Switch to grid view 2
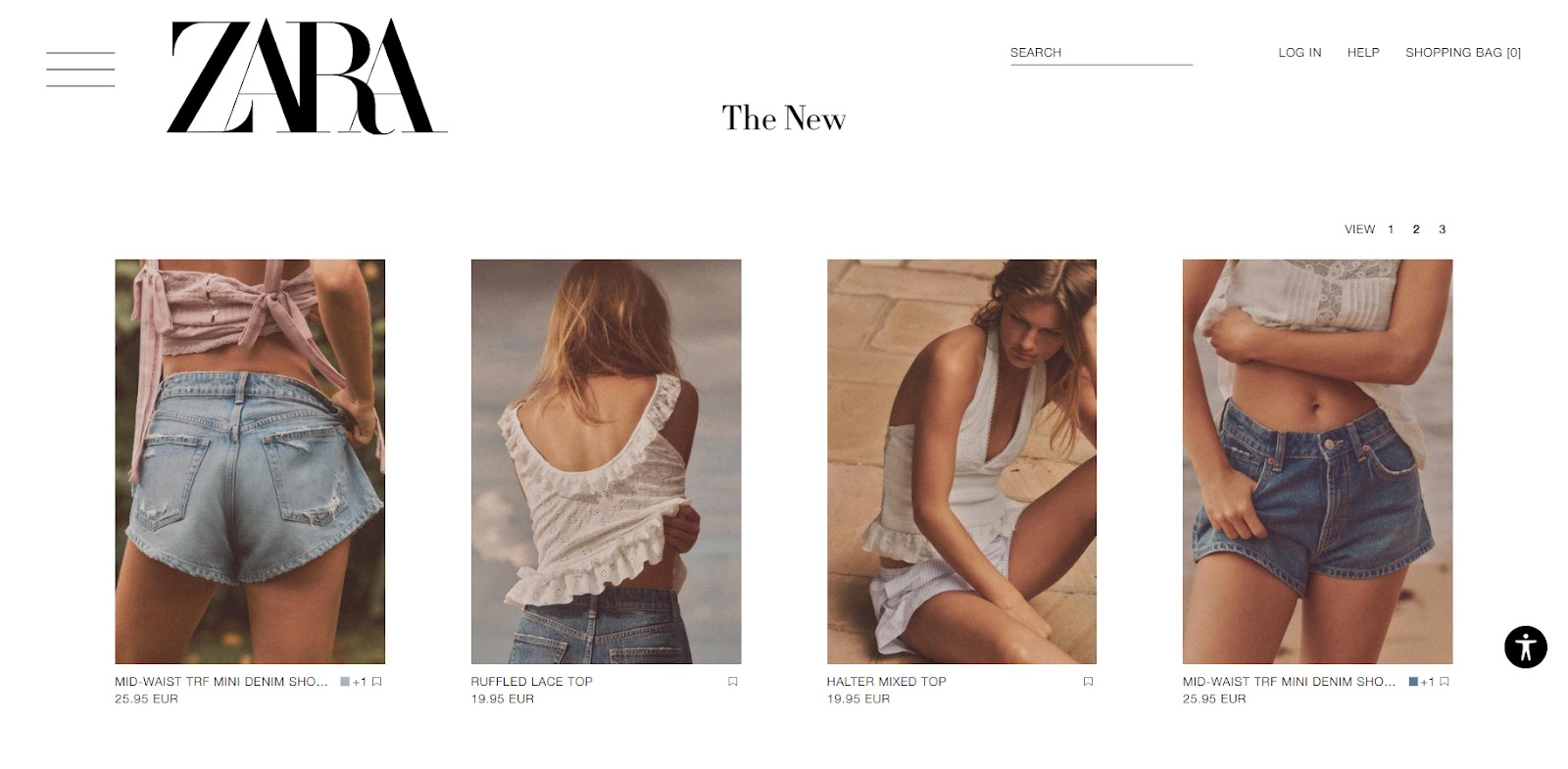This screenshot has width=1568, height=769. coord(1416,229)
